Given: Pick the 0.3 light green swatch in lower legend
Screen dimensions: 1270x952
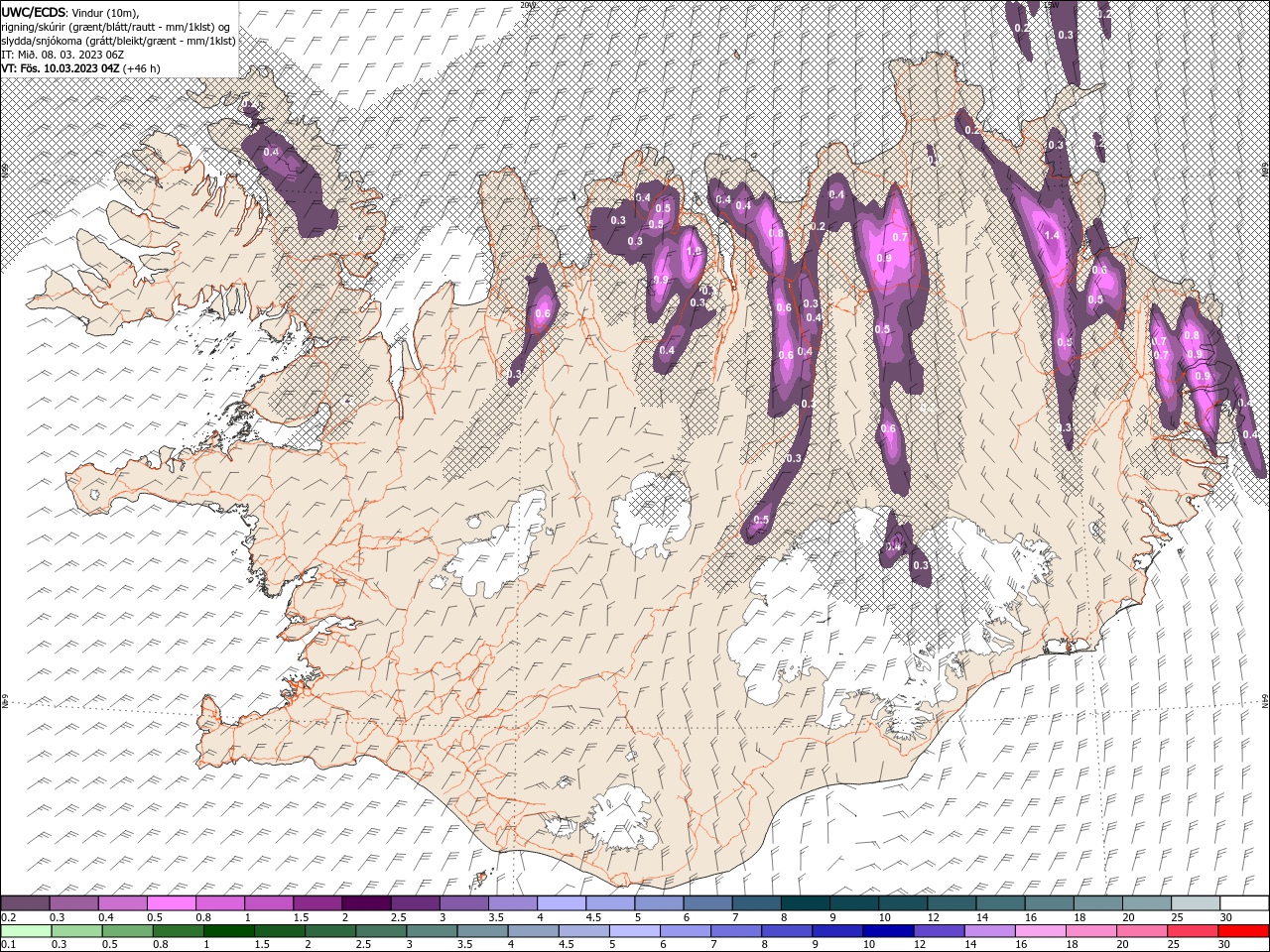Looking at the screenshot, I should [x=76, y=931].
